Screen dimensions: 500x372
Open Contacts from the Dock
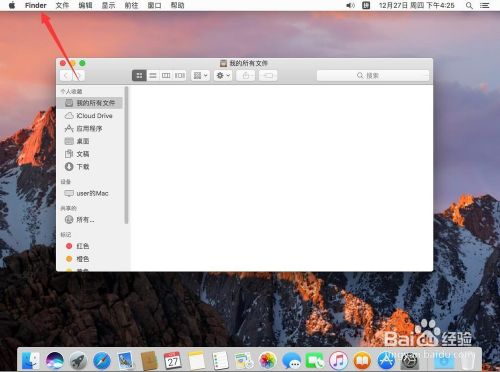coord(149,361)
